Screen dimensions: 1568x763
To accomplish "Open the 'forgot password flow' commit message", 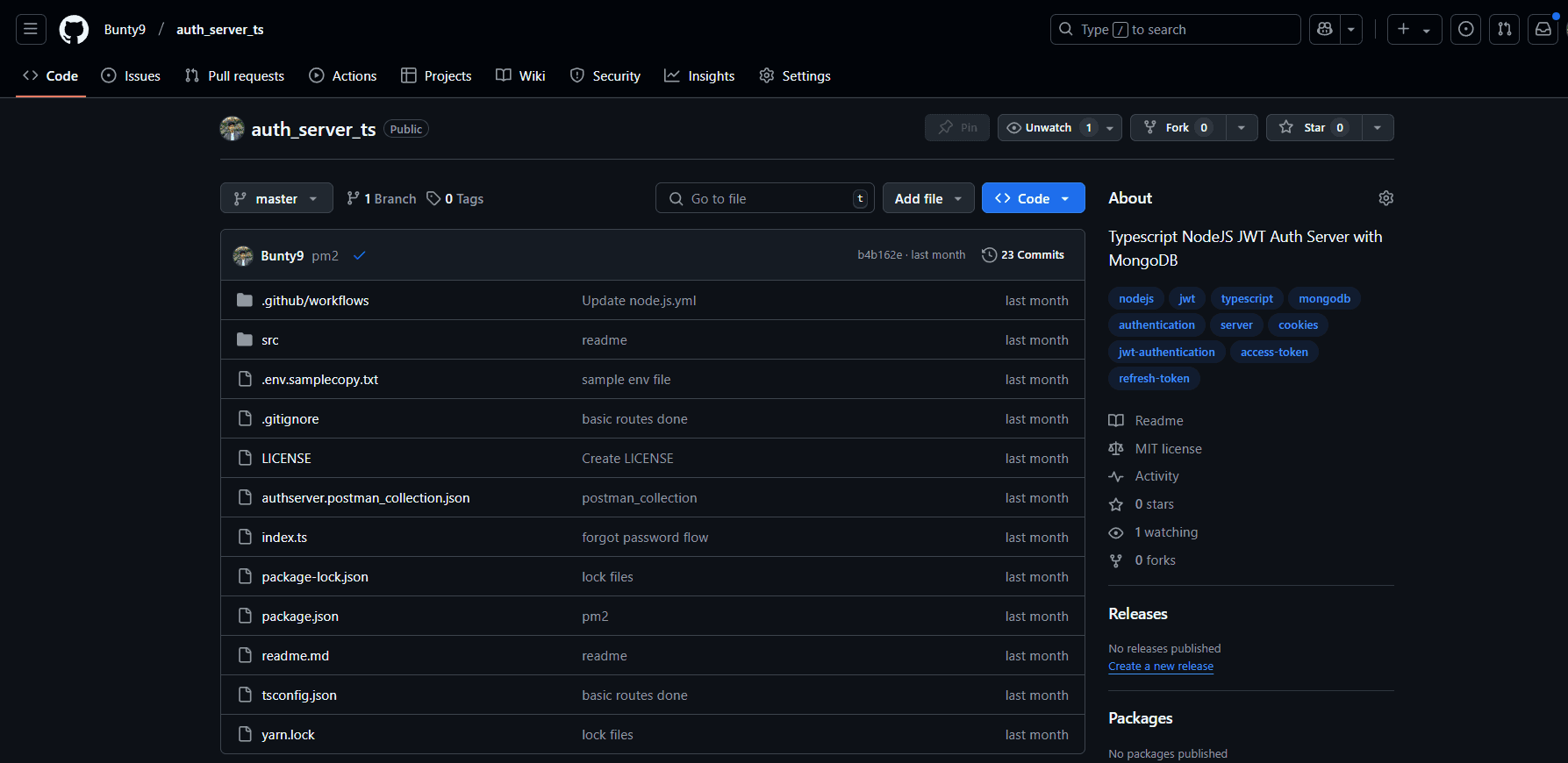I will tap(645, 538).
